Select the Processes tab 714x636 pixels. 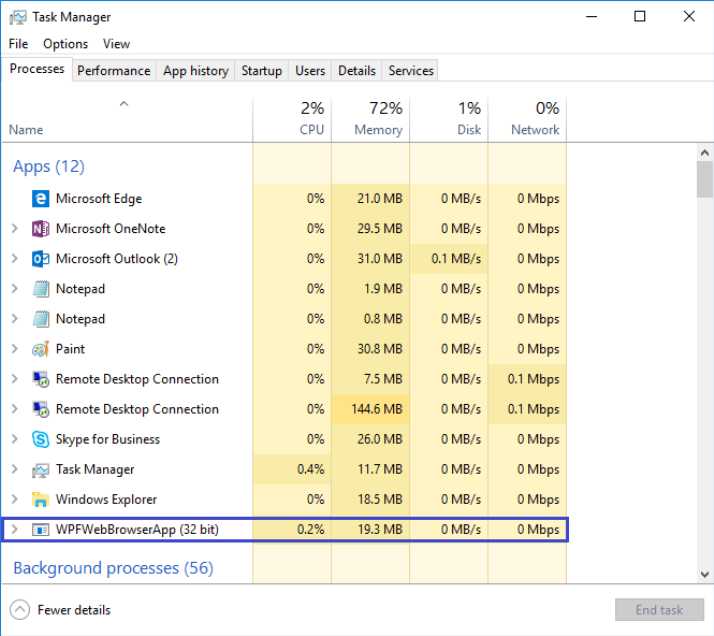pyautogui.click(x=37, y=69)
